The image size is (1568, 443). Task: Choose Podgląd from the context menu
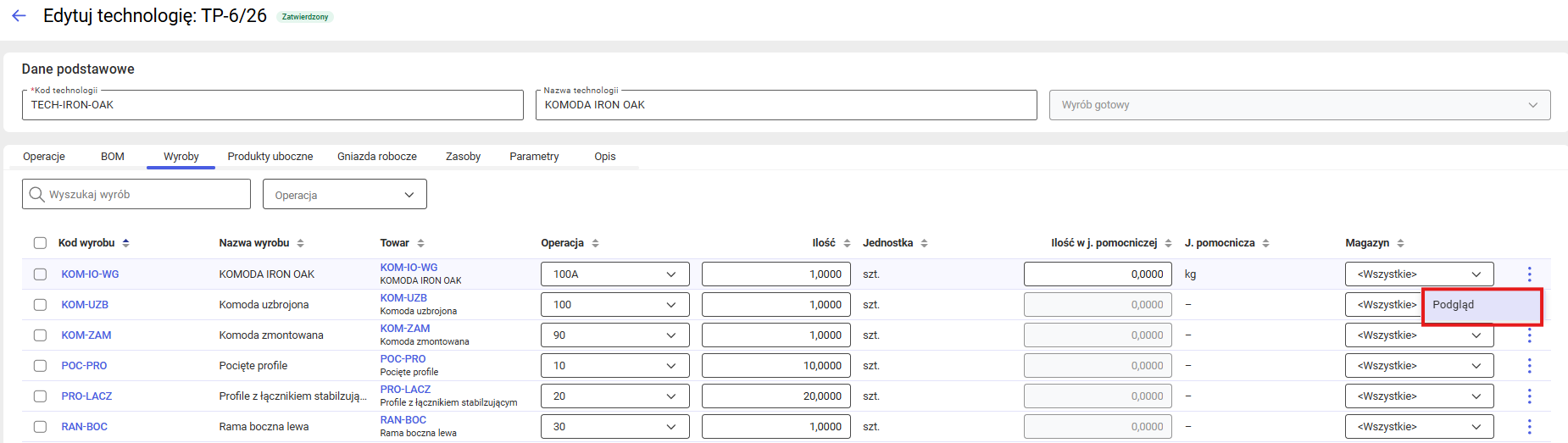tap(1482, 305)
